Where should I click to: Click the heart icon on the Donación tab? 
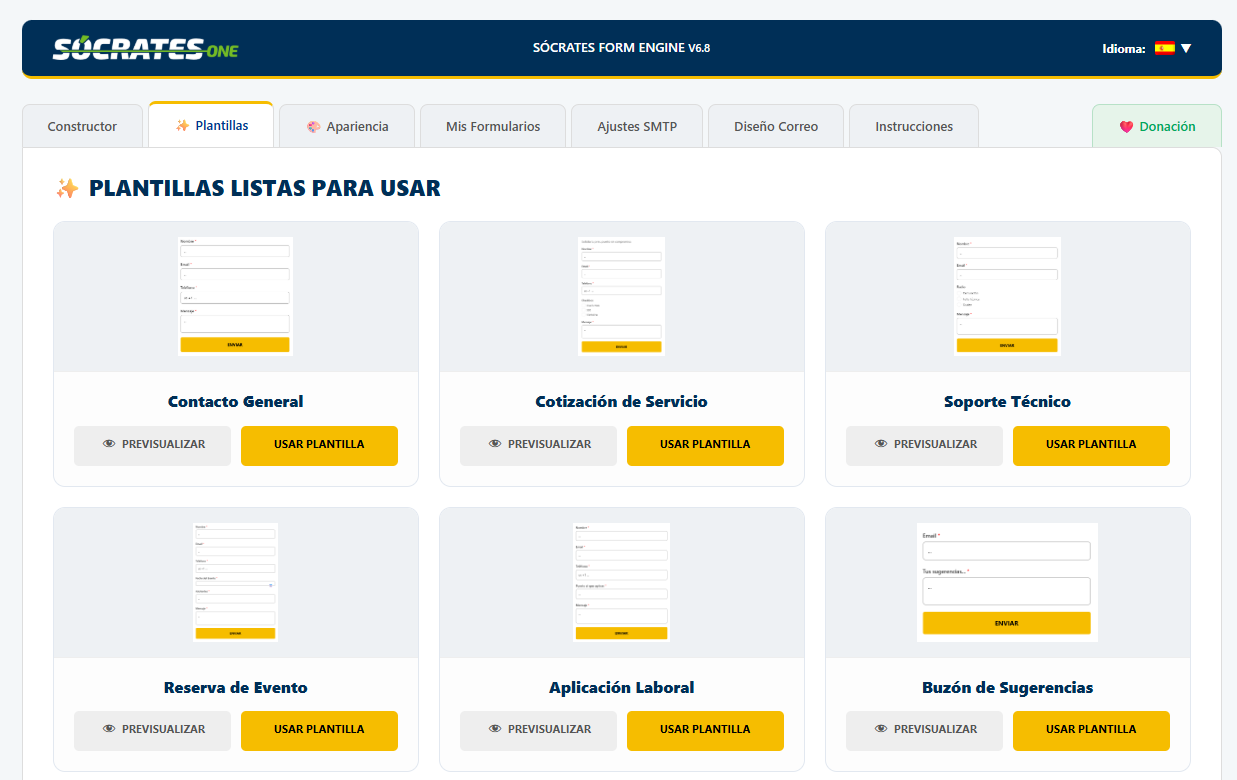pos(1126,127)
